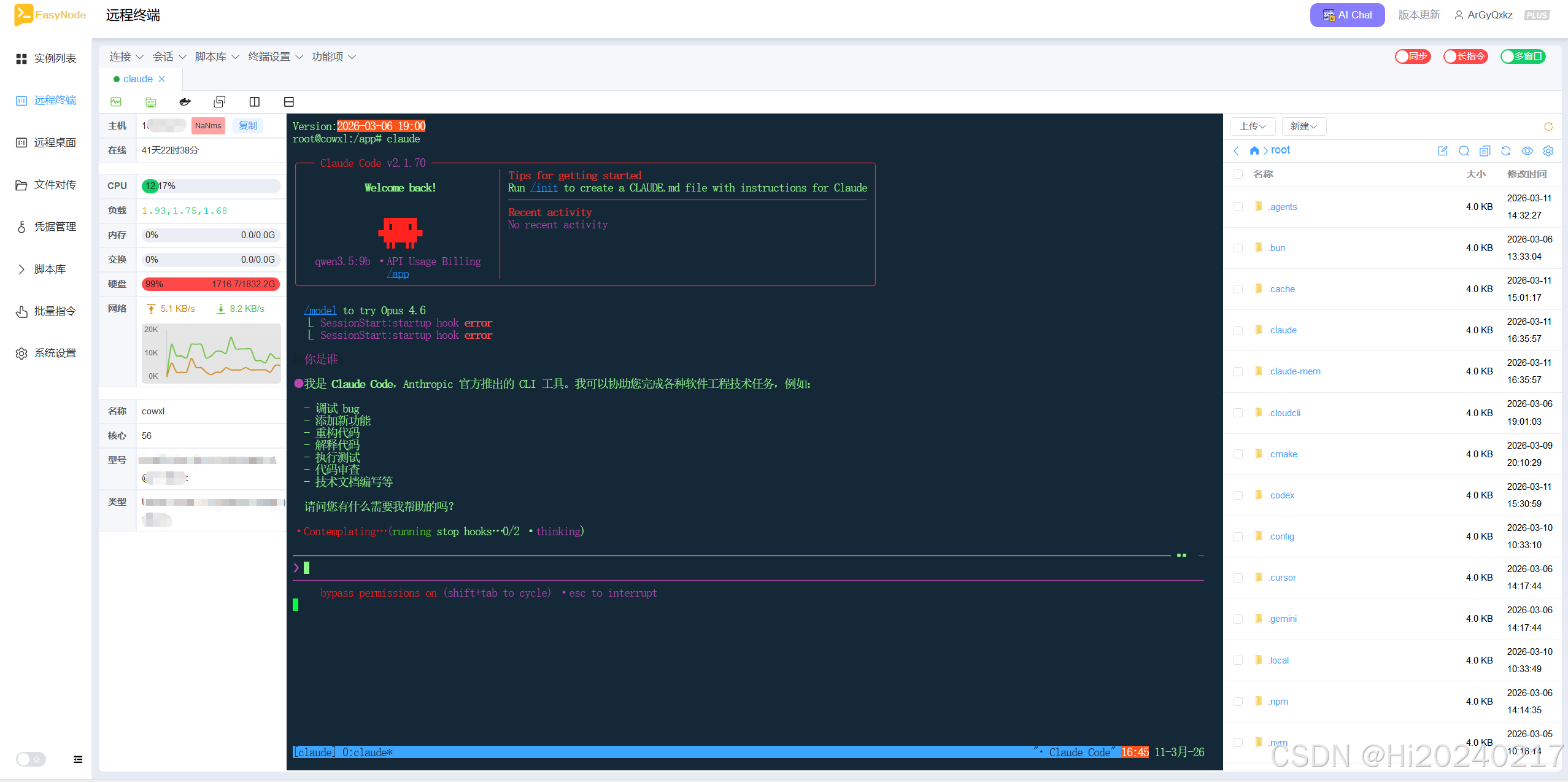This screenshot has width=1568, height=782.
Task: Click the vertical split-pane icon
Action: (255, 102)
